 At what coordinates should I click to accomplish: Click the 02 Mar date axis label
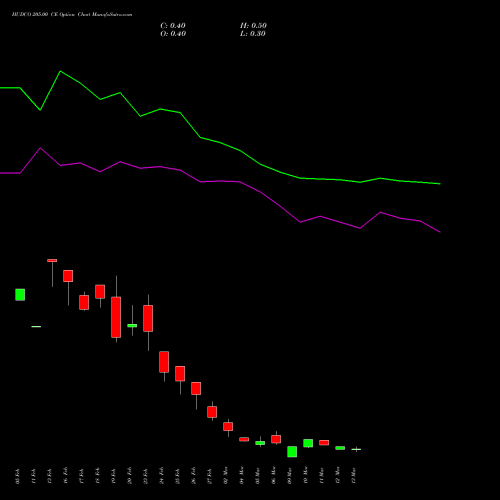(x=226, y=475)
